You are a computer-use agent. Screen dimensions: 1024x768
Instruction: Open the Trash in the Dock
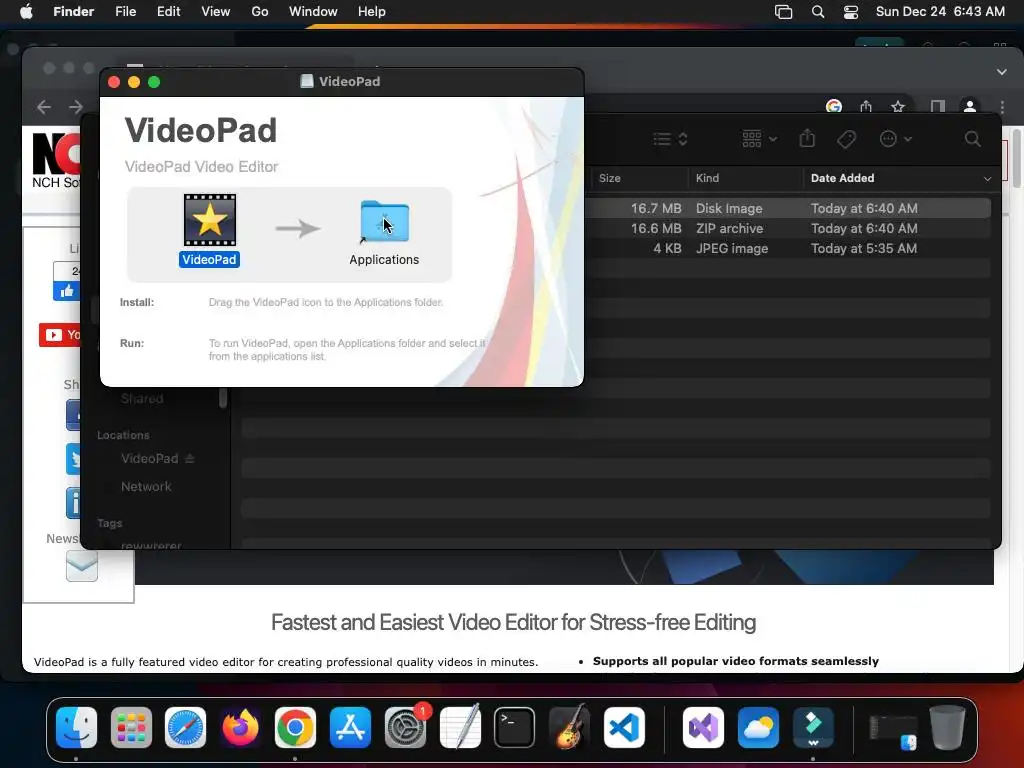click(x=947, y=728)
